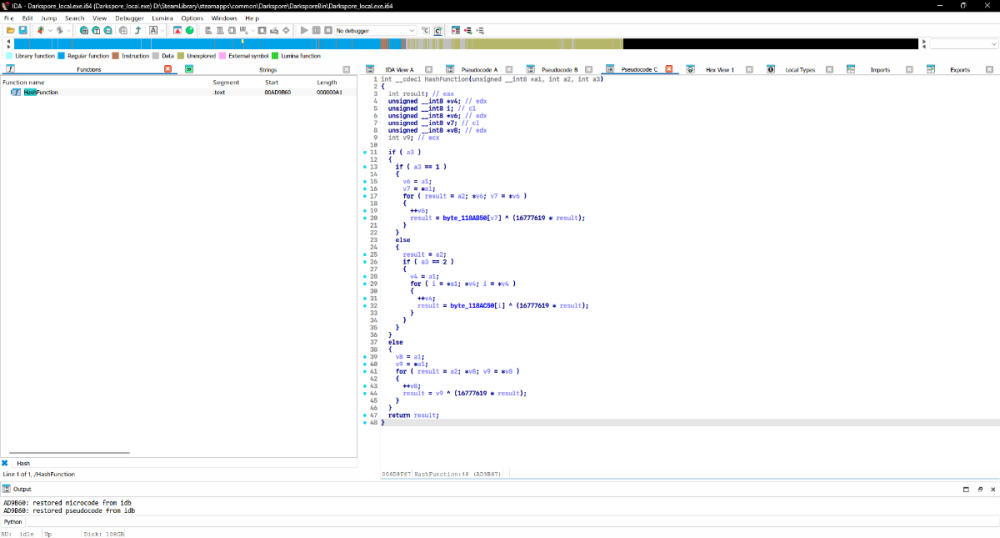Open the Python console language selector
Screen dimensions: 1000x538
(13, 521)
